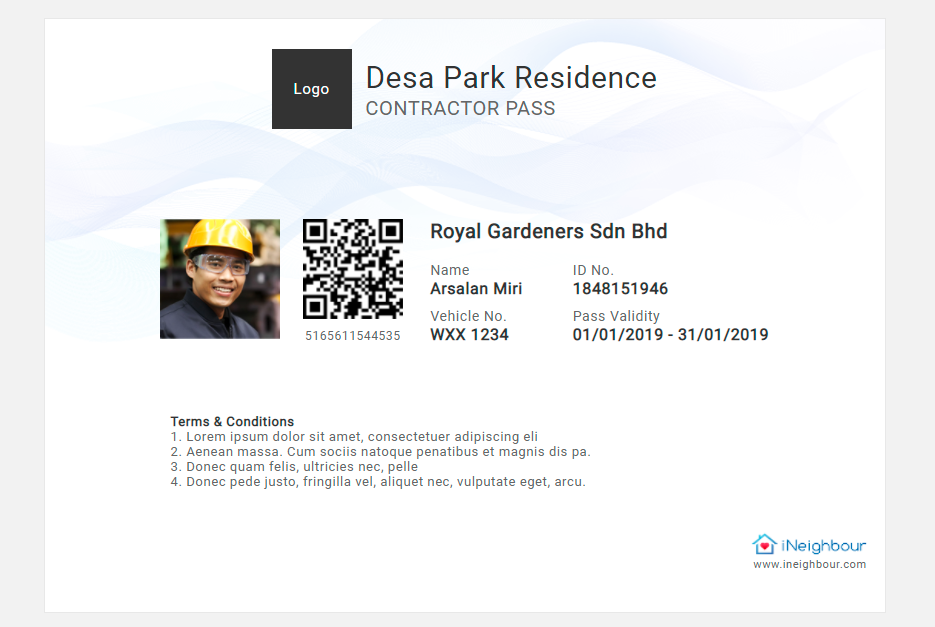Select the name Arsalan Miri
The image size is (935, 627).
tap(476, 289)
